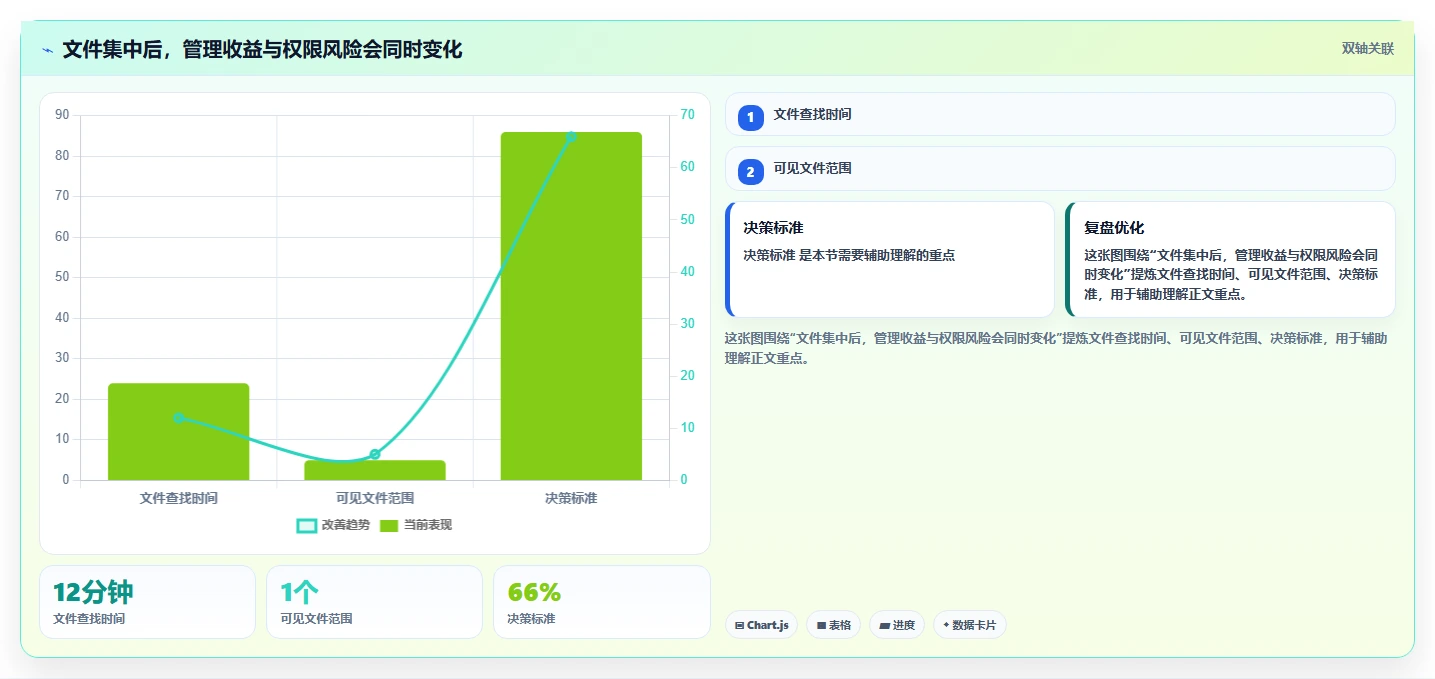Click the green 当前表现 legend swatch
This screenshot has width=1435, height=679.
[x=389, y=525]
